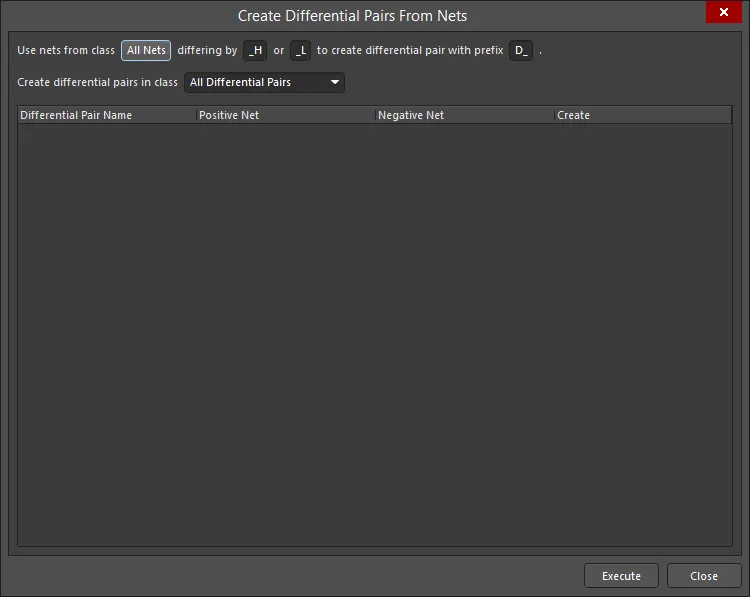Sort by Positive Net column header
The height and width of the screenshot is (597, 750).
[286, 115]
